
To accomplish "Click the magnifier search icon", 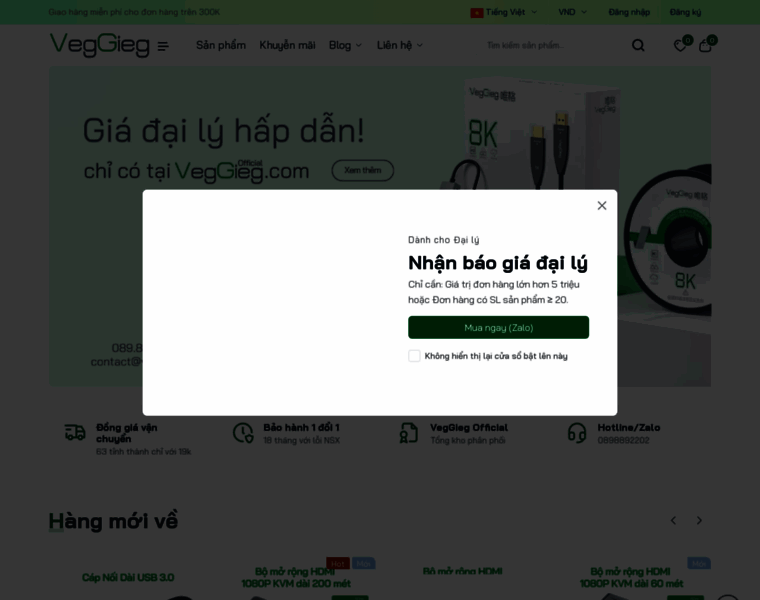I will (x=638, y=45).
